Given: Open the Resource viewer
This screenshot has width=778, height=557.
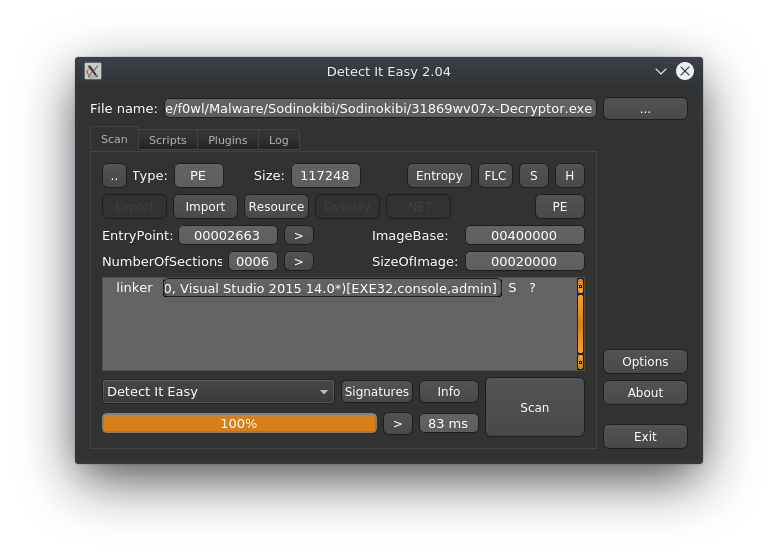Looking at the screenshot, I should (276, 206).
